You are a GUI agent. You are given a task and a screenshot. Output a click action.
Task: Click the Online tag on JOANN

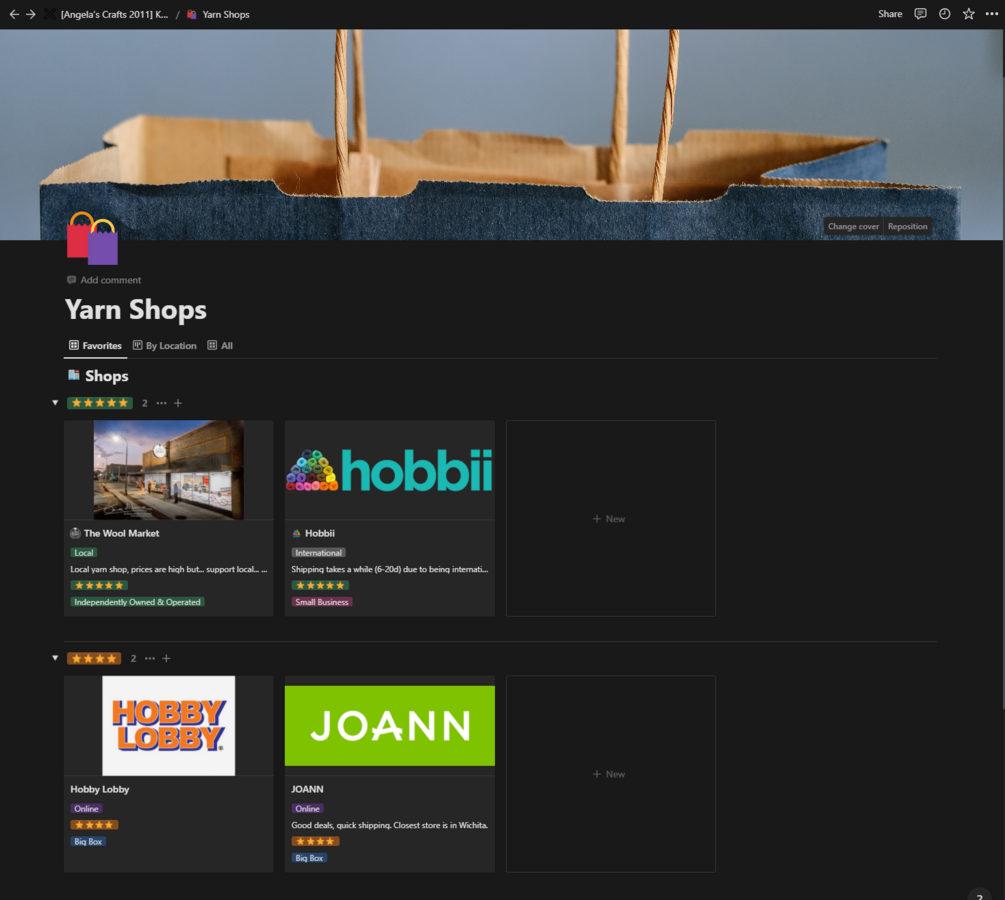point(308,809)
